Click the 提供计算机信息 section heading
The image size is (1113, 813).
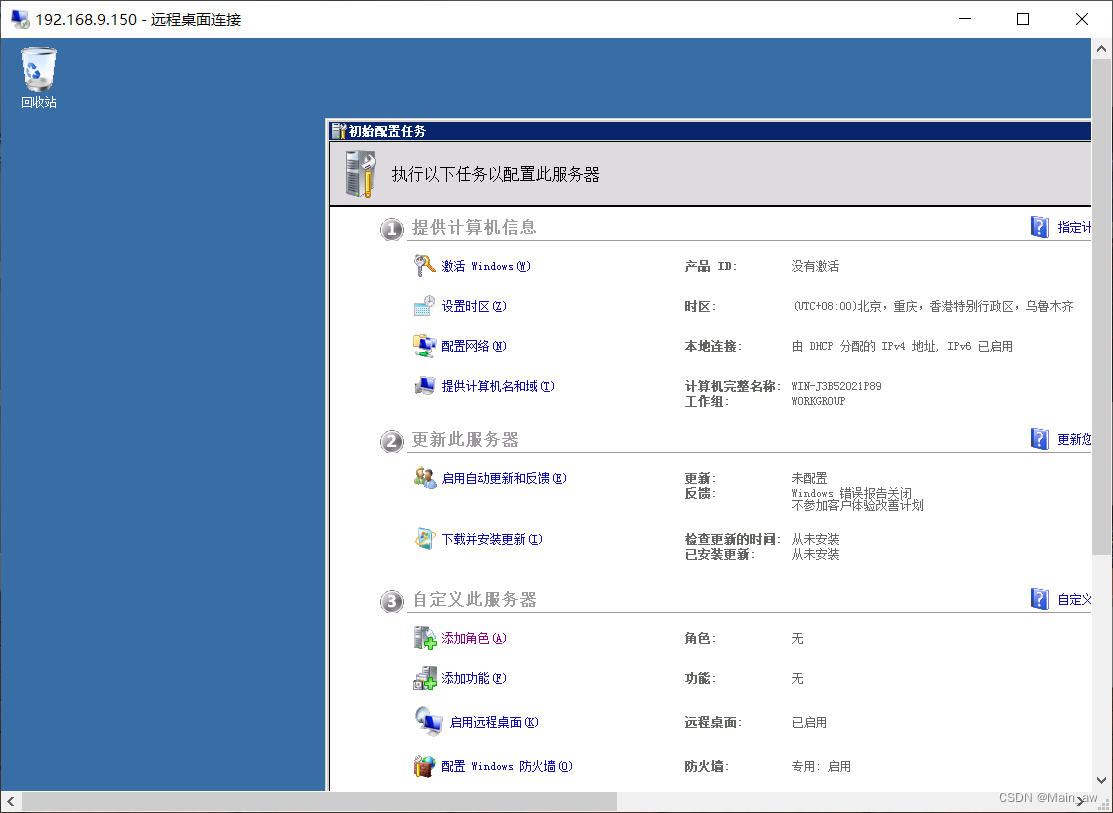[x=474, y=227]
